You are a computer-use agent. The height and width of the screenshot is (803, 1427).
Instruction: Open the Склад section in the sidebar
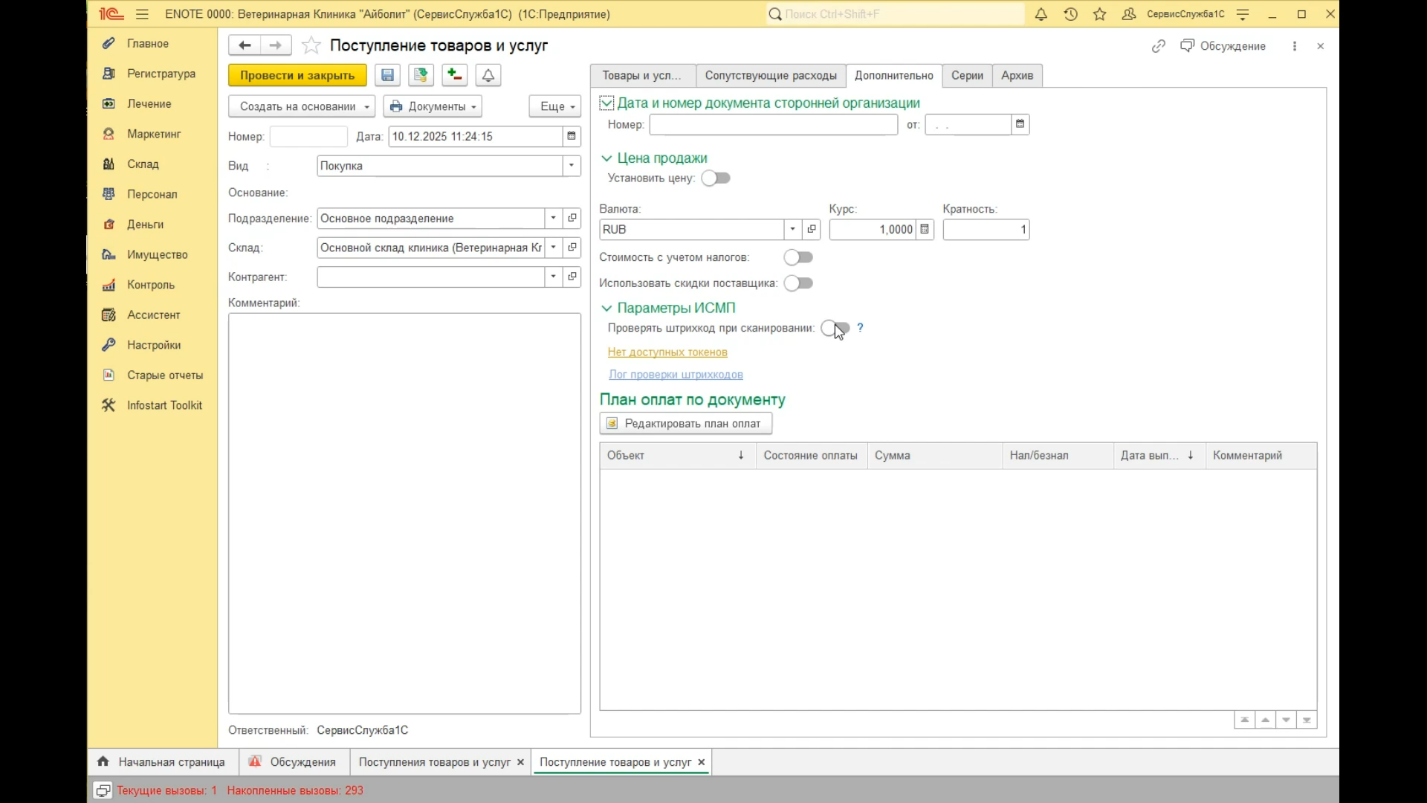point(142,164)
